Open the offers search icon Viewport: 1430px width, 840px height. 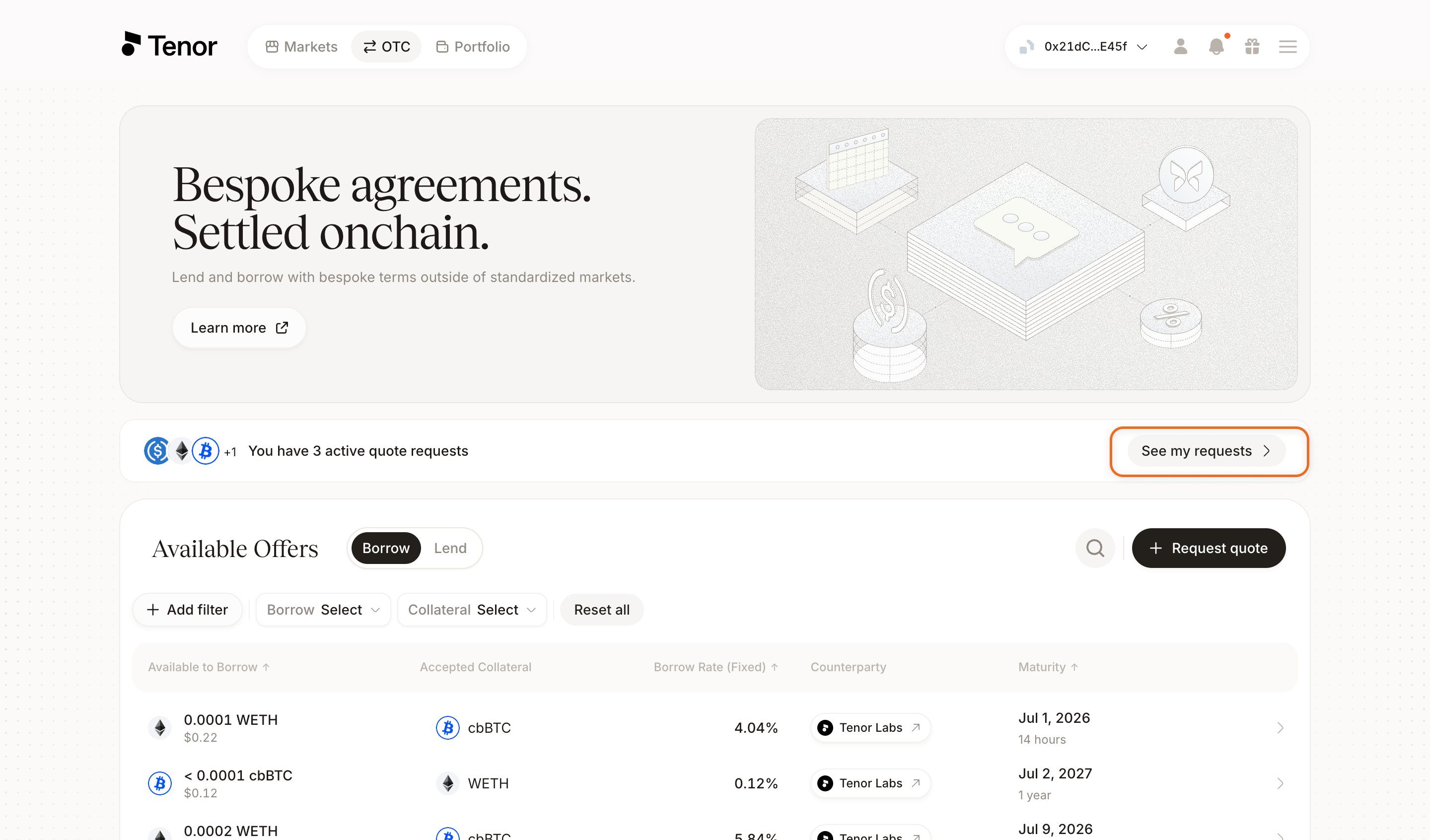[1095, 548]
